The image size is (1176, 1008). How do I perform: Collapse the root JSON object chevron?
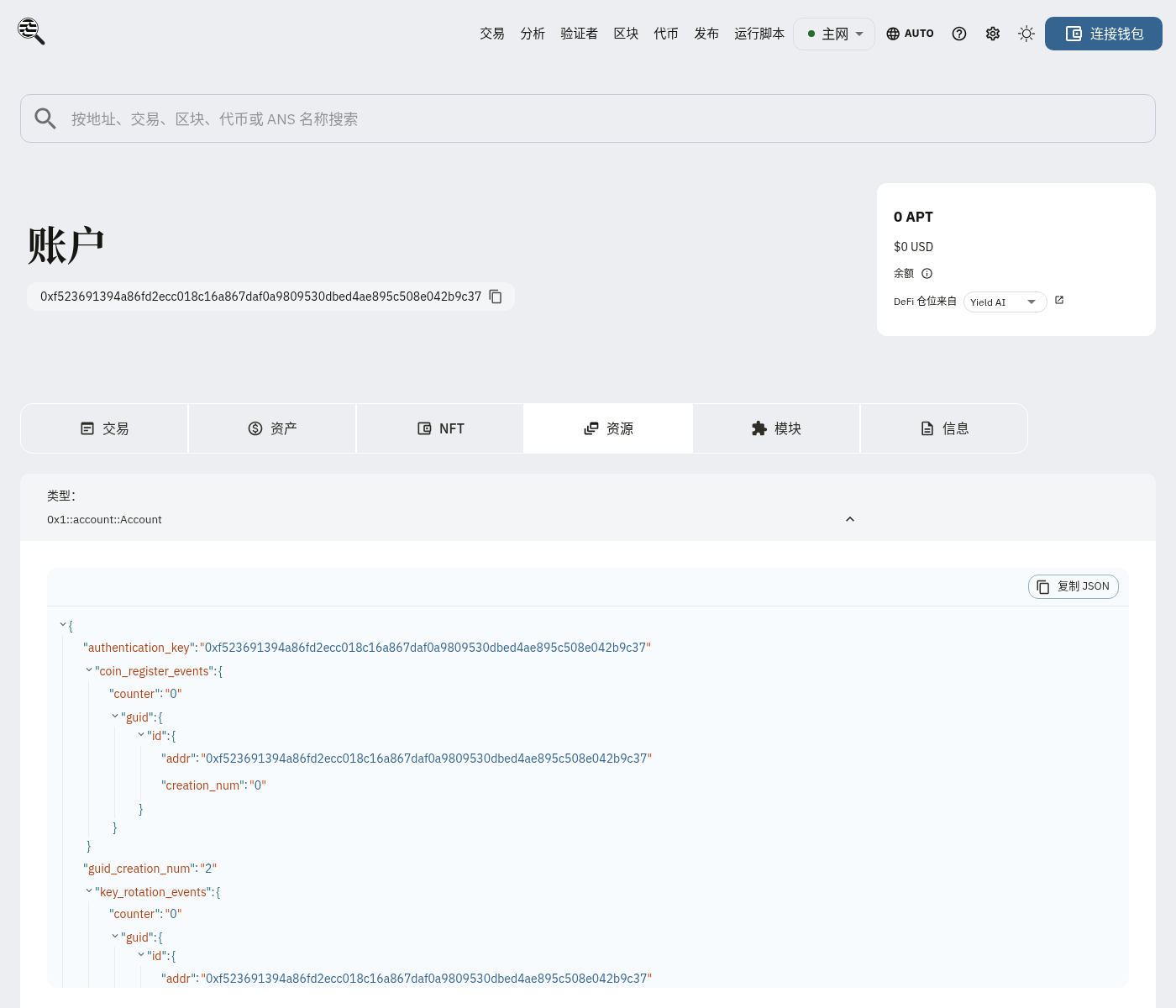(x=63, y=625)
